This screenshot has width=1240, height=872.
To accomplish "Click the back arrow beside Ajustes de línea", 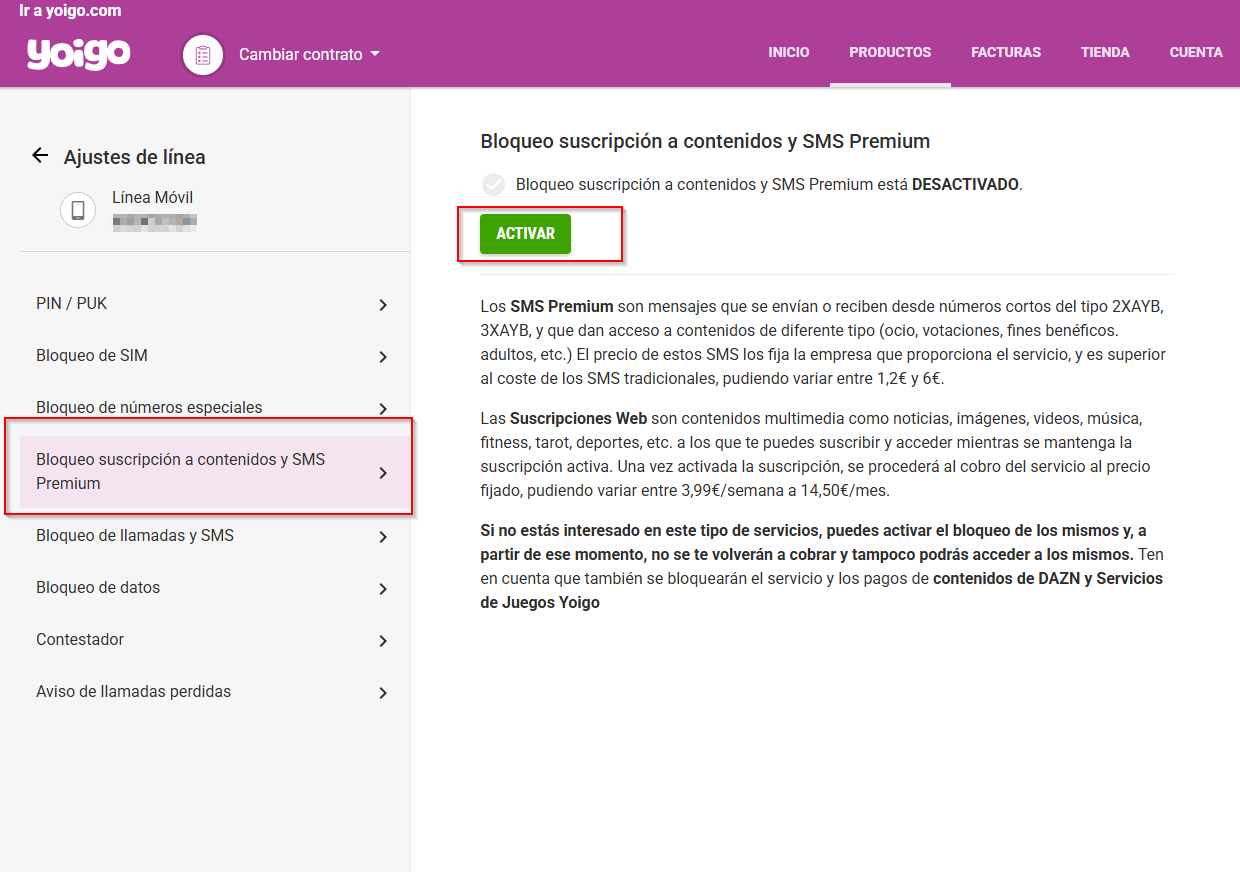I will coord(39,155).
